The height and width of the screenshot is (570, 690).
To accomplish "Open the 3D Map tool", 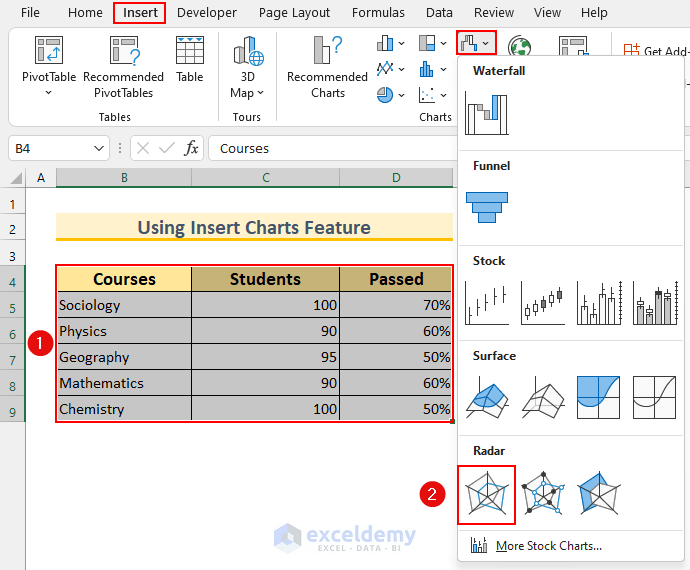I will click(x=248, y=67).
